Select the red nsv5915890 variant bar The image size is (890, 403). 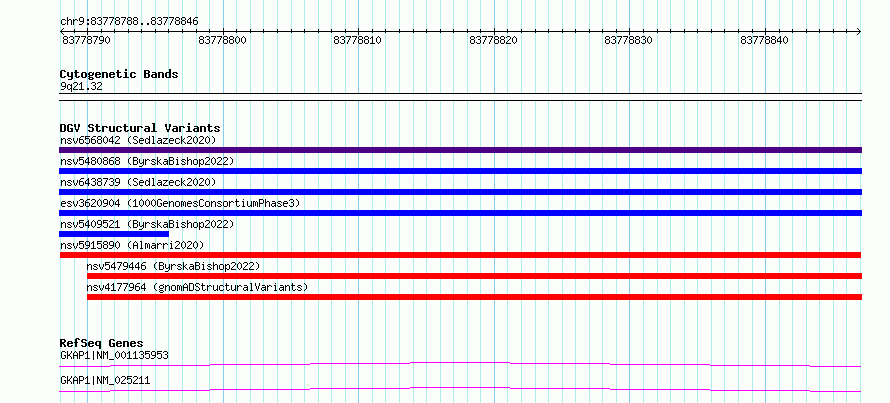tap(460, 255)
